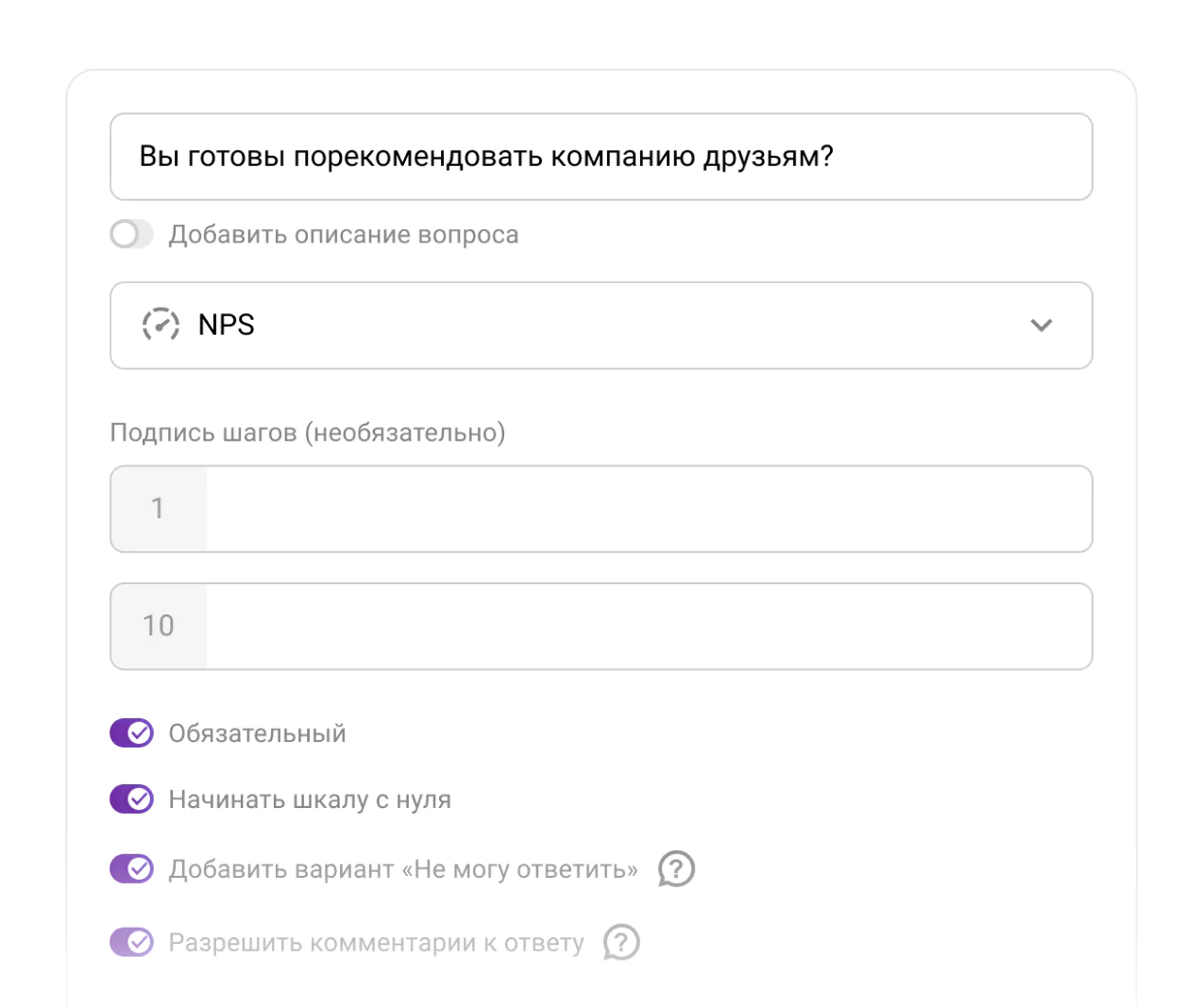Click the «Подпись шагов (необязательно)» heading
Viewport: 1203px width, 1008px height.
(307, 432)
